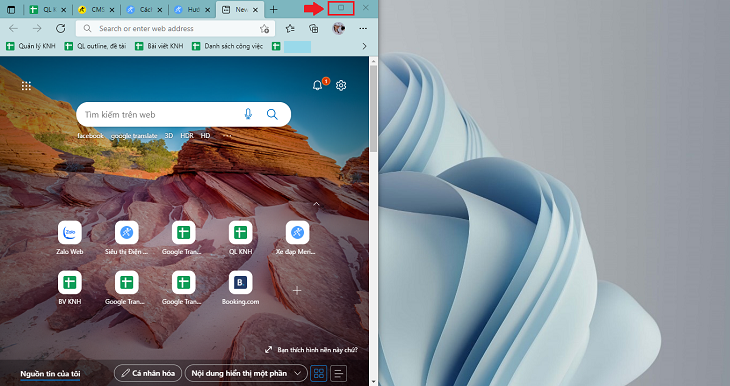Open a new tab with plus button
The height and width of the screenshot is (386, 730).
tap(274, 9)
